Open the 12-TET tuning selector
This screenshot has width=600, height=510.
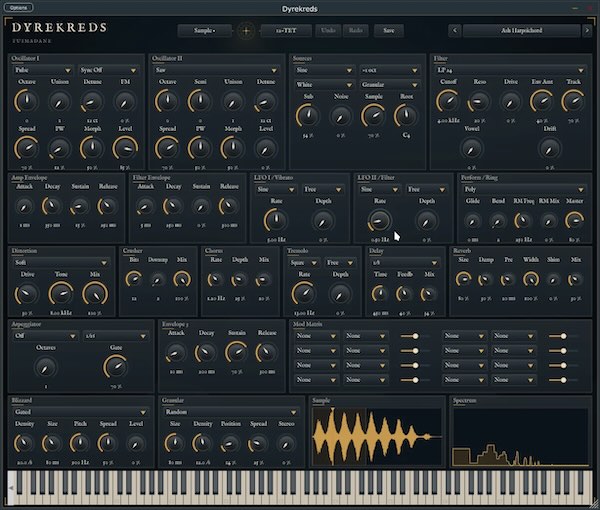click(286, 31)
